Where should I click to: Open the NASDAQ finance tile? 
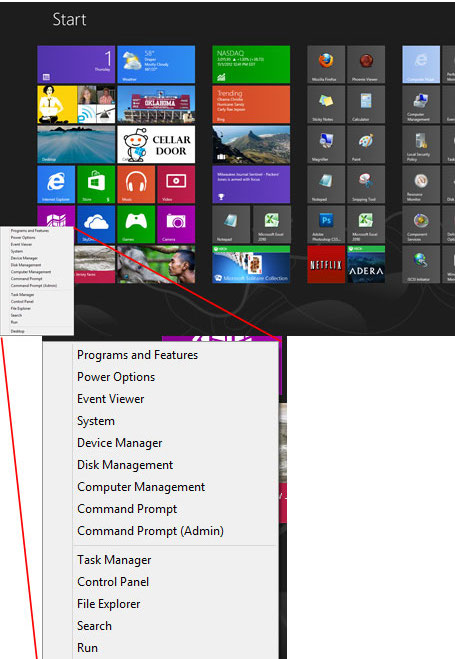251,64
